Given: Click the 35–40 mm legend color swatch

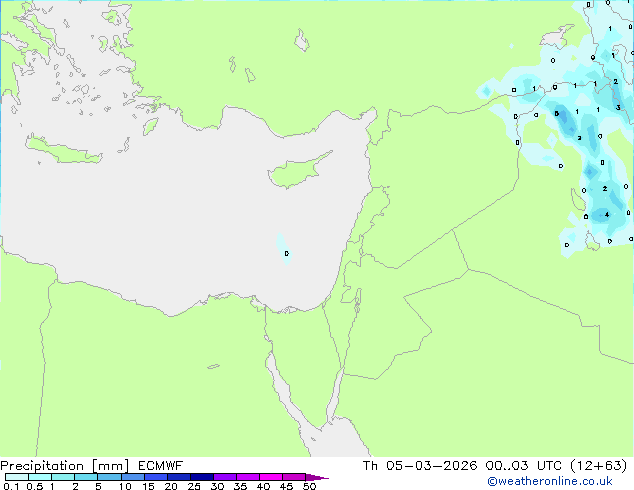Looking at the screenshot, I should [248, 477].
